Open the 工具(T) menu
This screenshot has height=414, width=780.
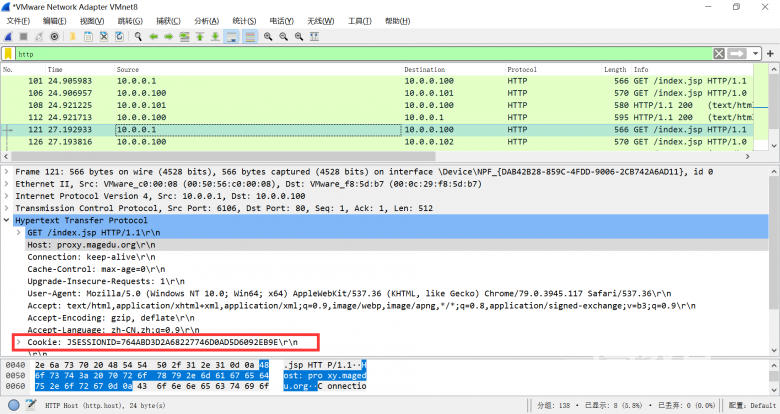360,21
